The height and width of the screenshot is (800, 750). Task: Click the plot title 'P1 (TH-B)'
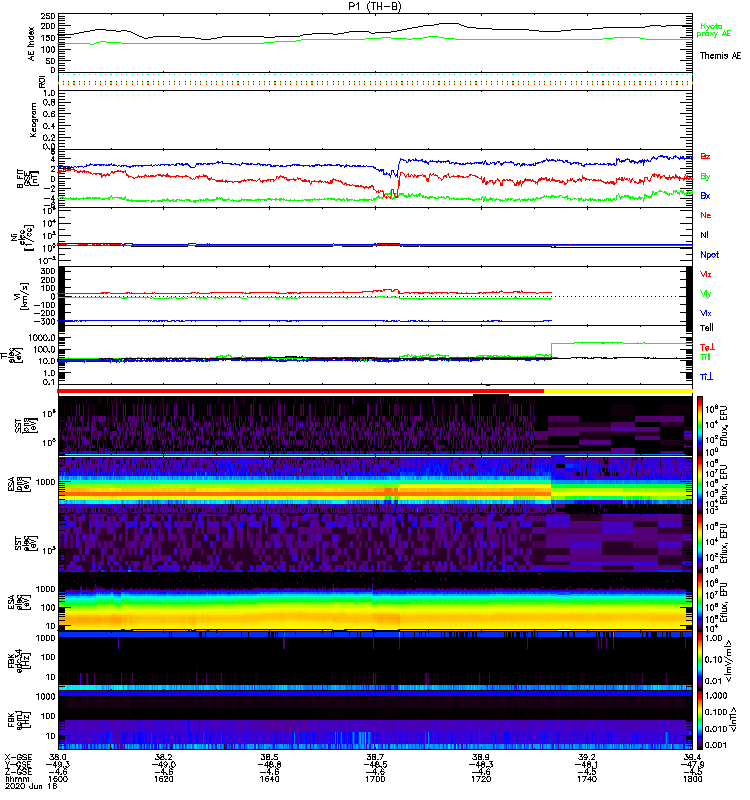point(374,7)
